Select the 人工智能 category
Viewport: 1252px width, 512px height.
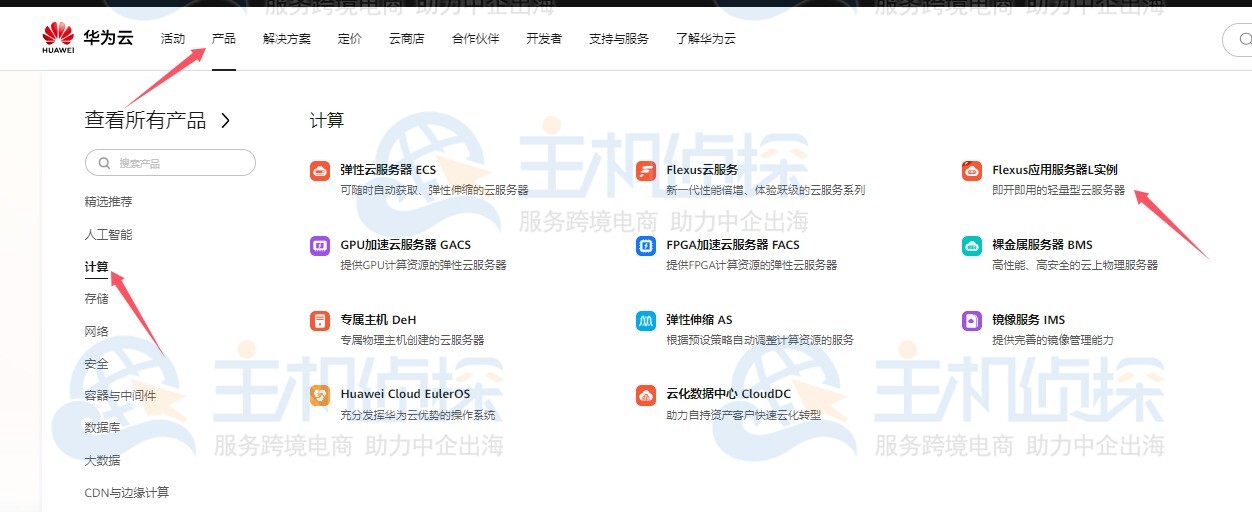tap(109, 235)
